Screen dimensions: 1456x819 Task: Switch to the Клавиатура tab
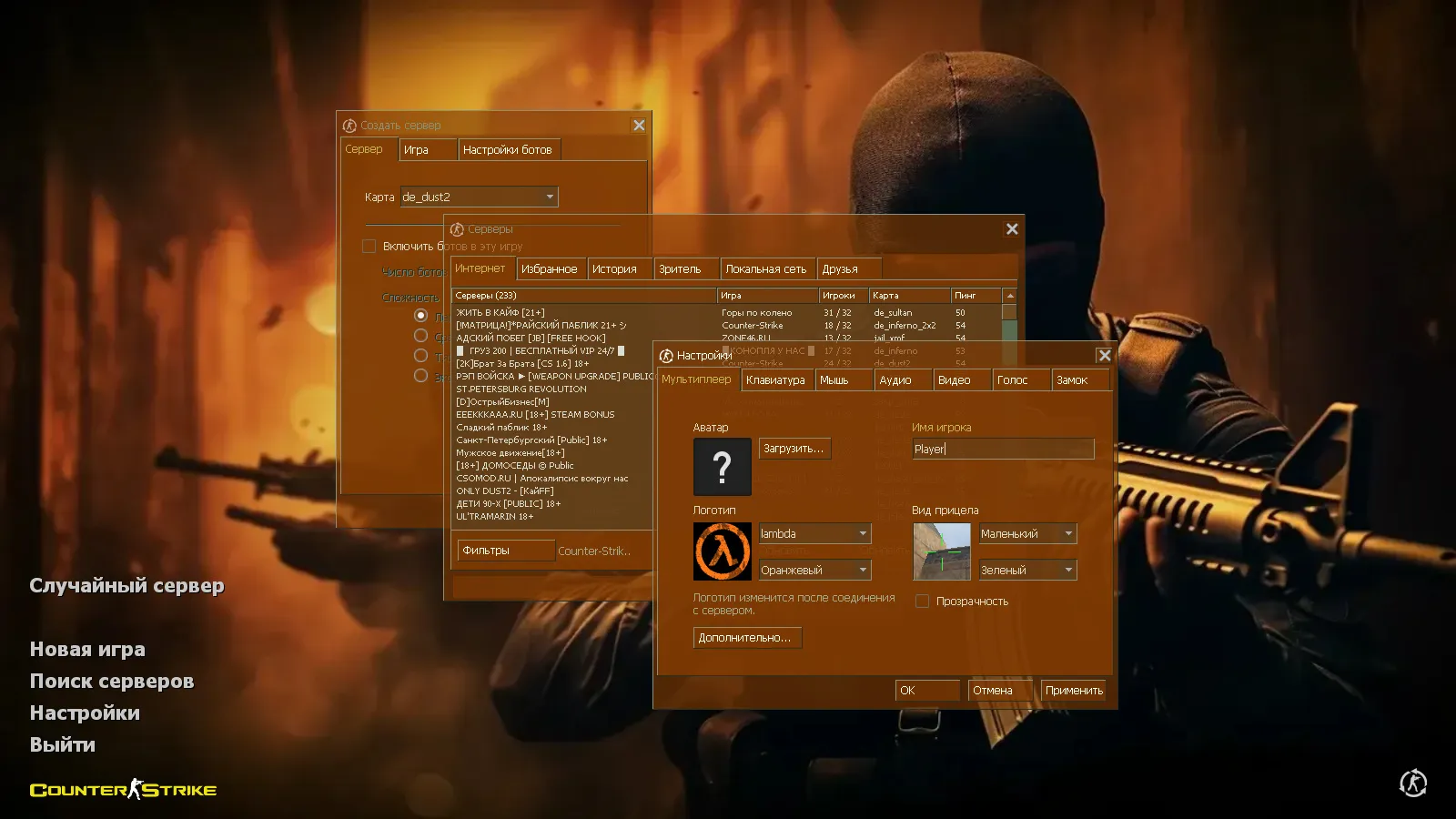(x=775, y=379)
